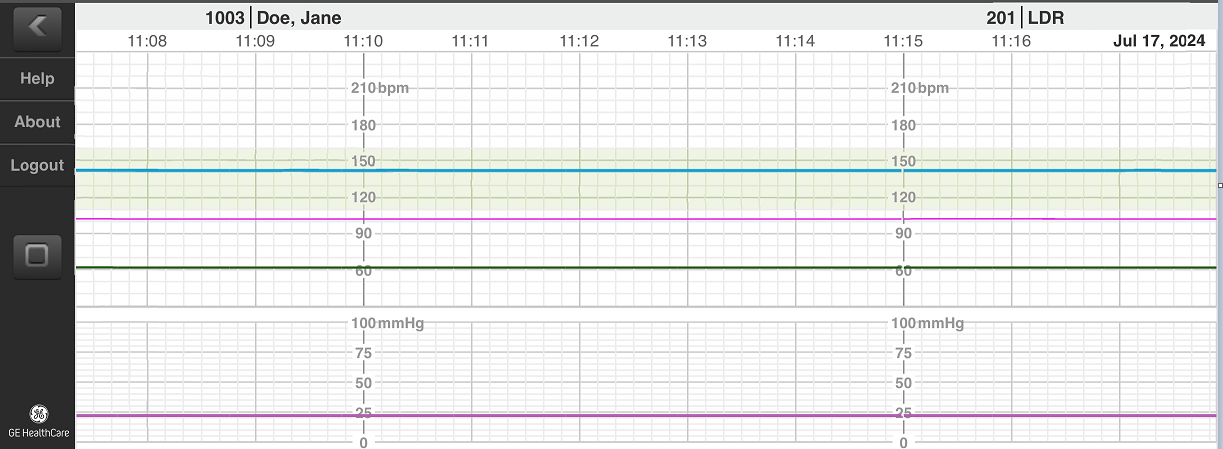
Task: Click the right 100 mmHg axis label
Action: click(x=927, y=323)
